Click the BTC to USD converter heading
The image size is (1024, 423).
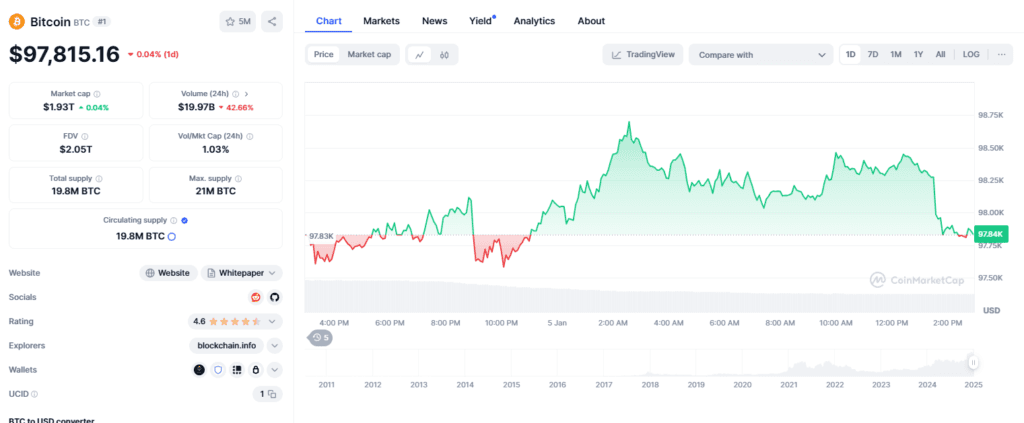[52, 420]
